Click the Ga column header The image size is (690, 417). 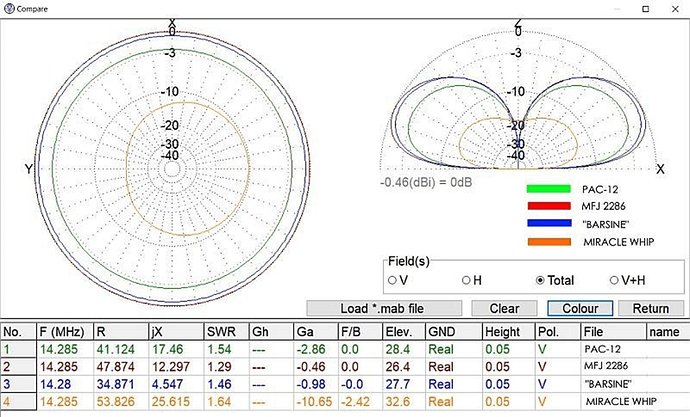[316, 332]
